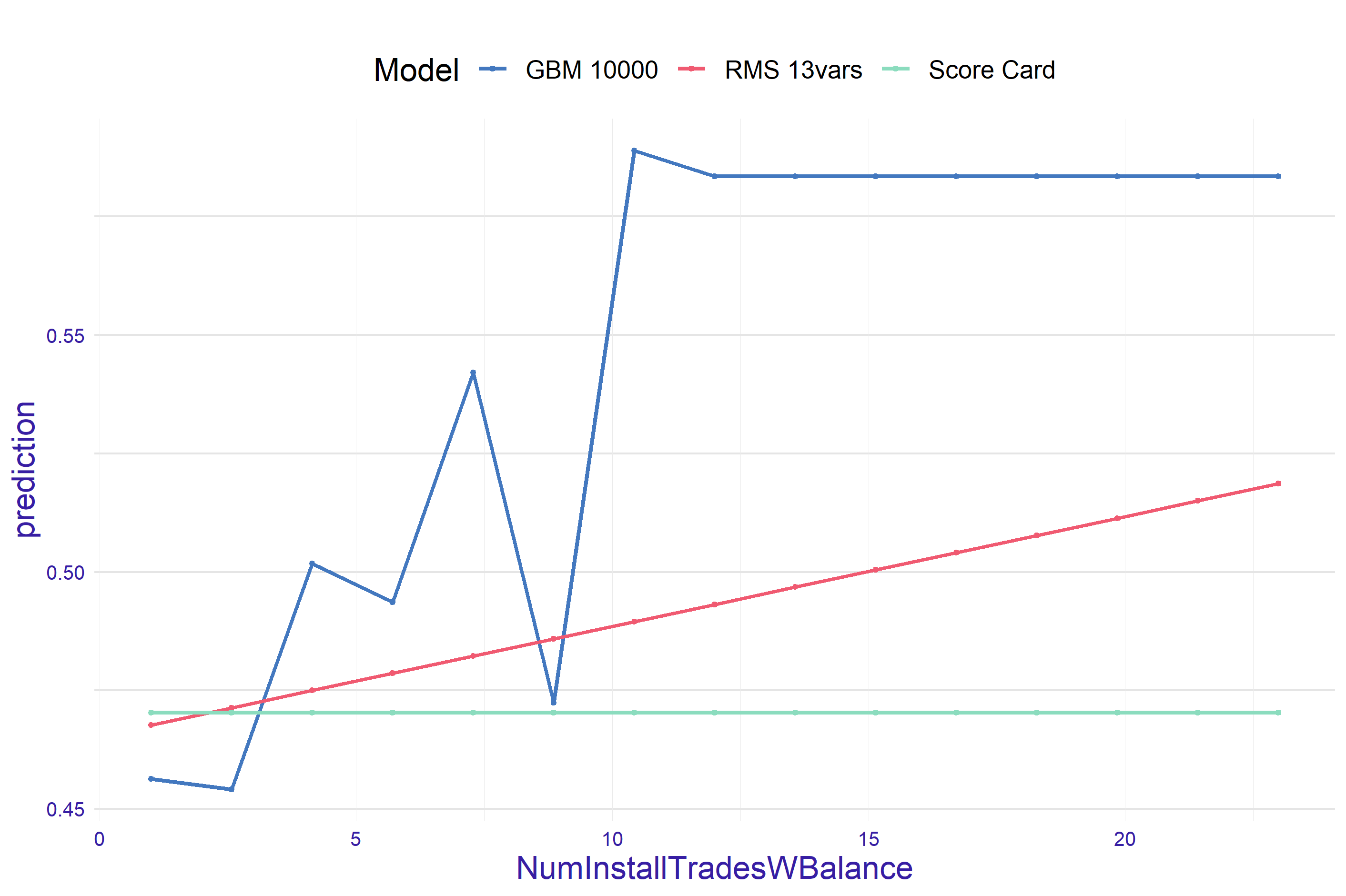
Task: Click the NumInstallTradesWBalance x-axis title
Action: click(714, 868)
